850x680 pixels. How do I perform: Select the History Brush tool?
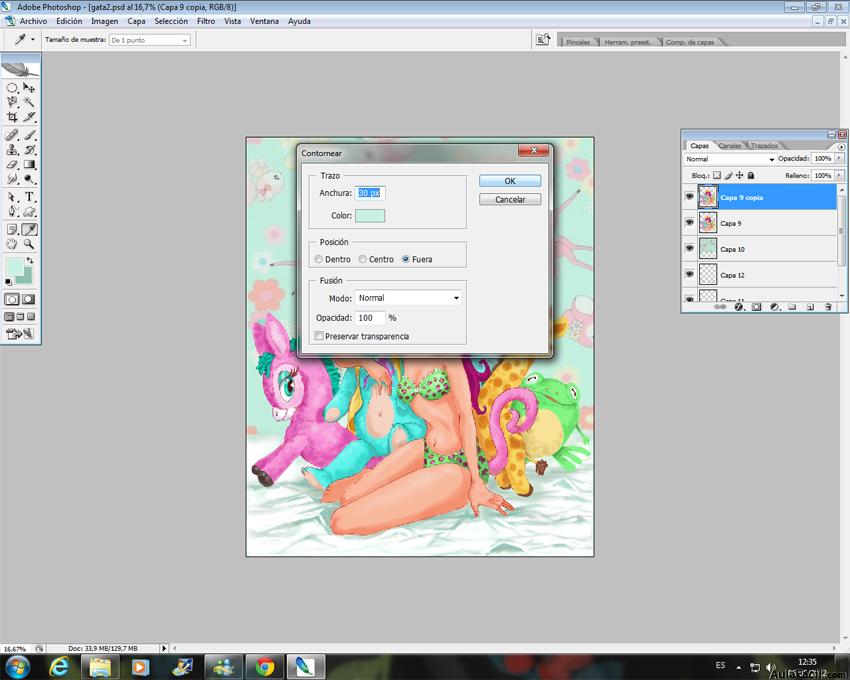click(29, 150)
